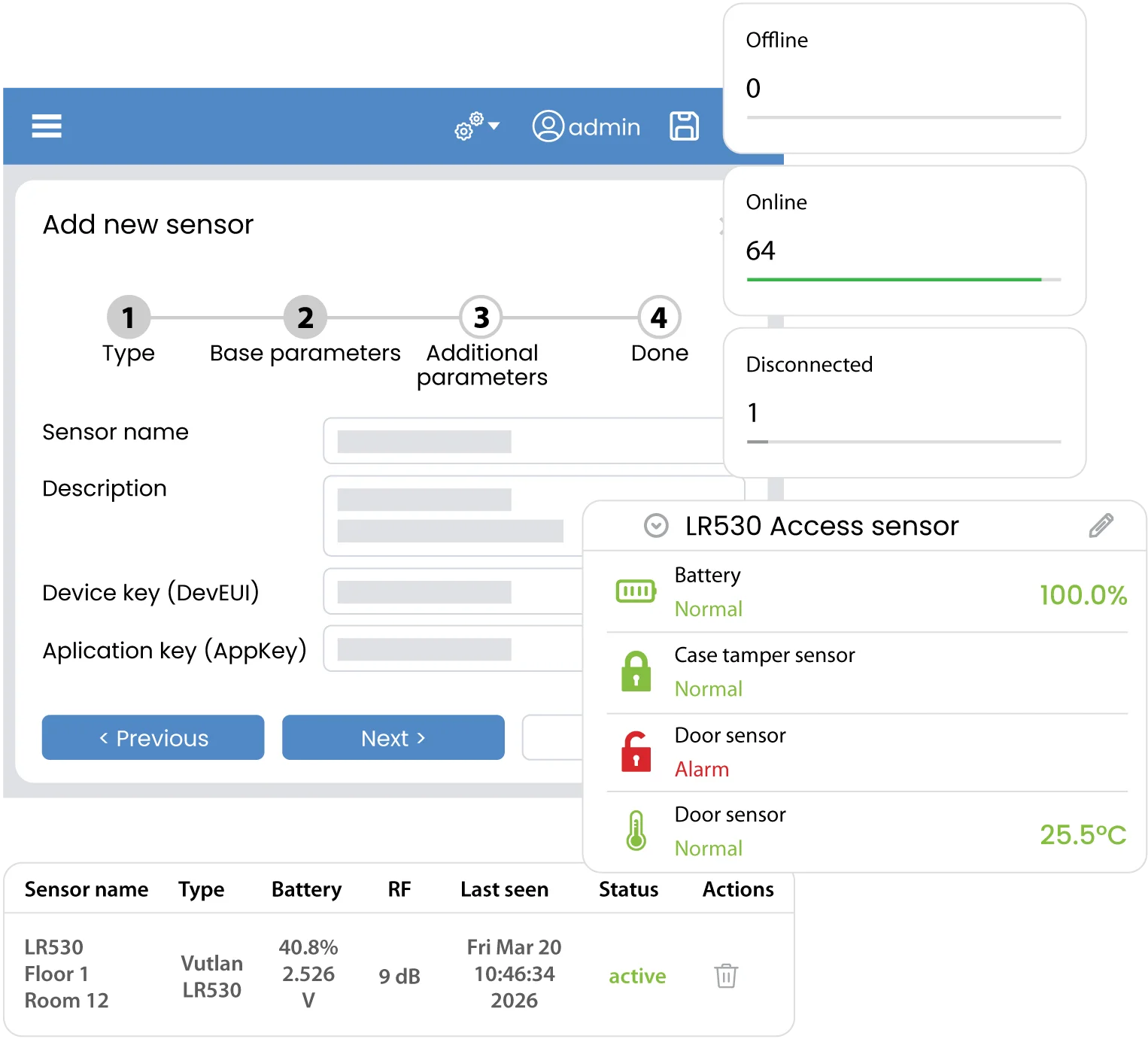Click the save floppy disk icon

click(684, 126)
